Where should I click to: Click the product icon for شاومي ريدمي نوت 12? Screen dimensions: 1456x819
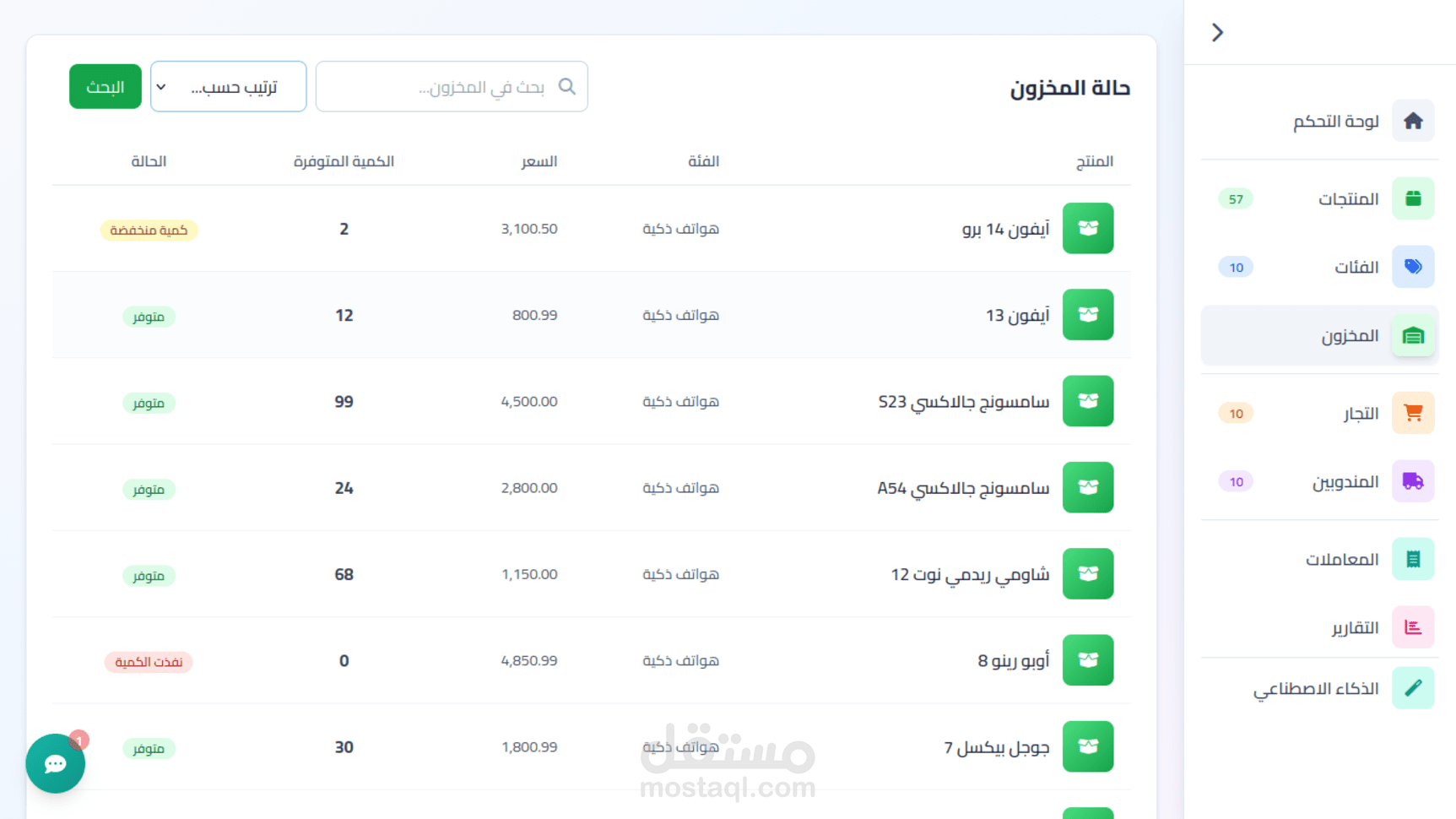click(x=1088, y=573)
